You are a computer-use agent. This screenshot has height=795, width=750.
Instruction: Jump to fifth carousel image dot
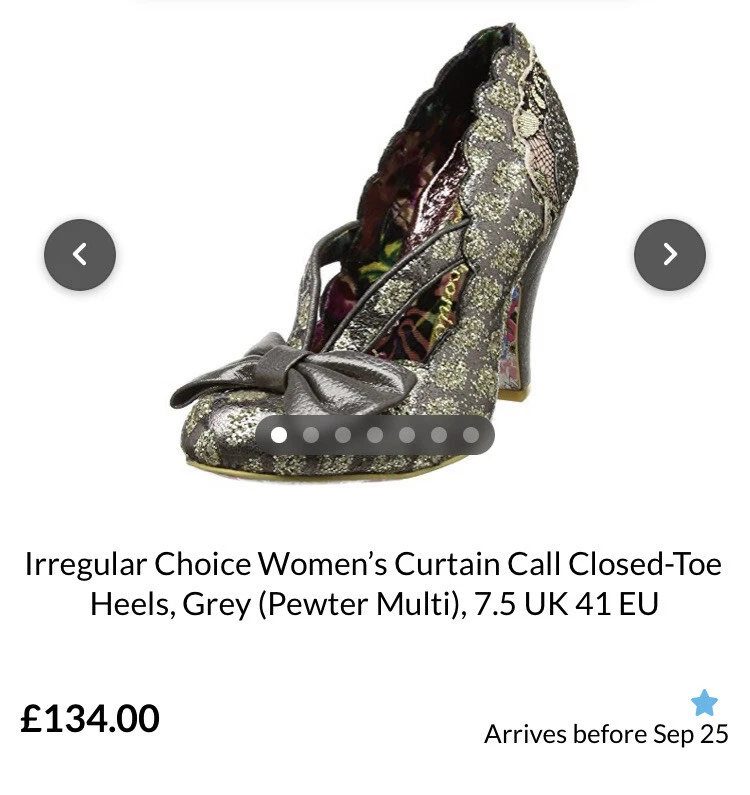pos(407,435)
